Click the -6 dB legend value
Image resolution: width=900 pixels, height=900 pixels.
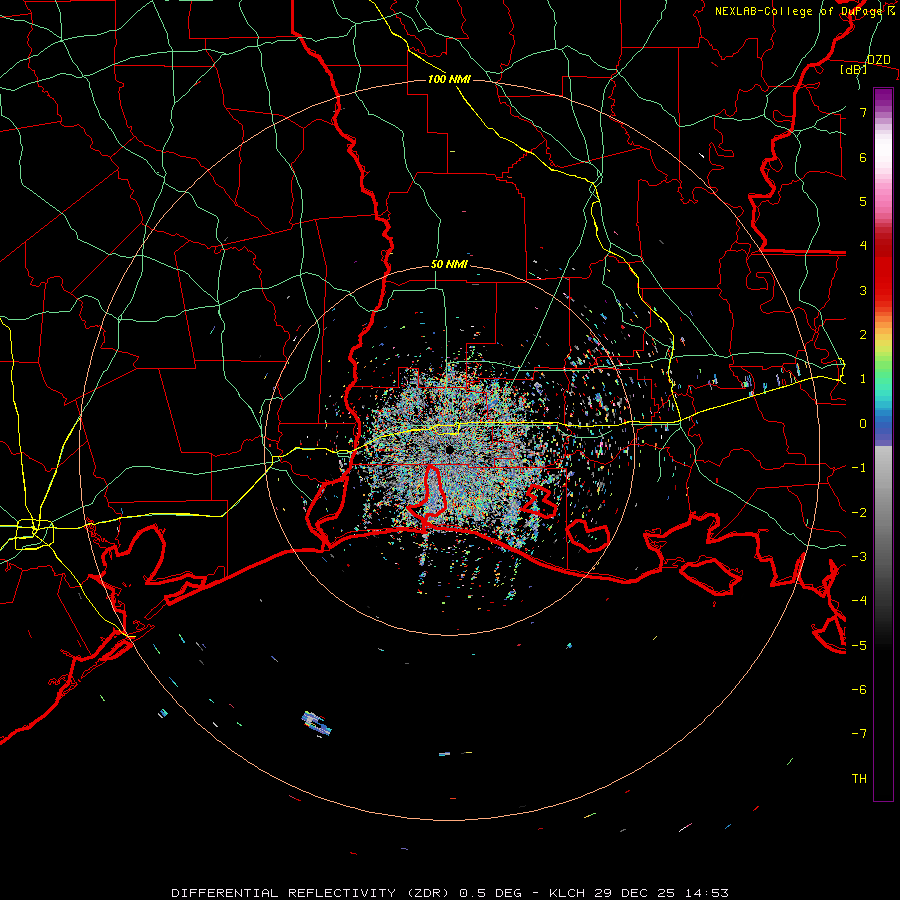859,690
